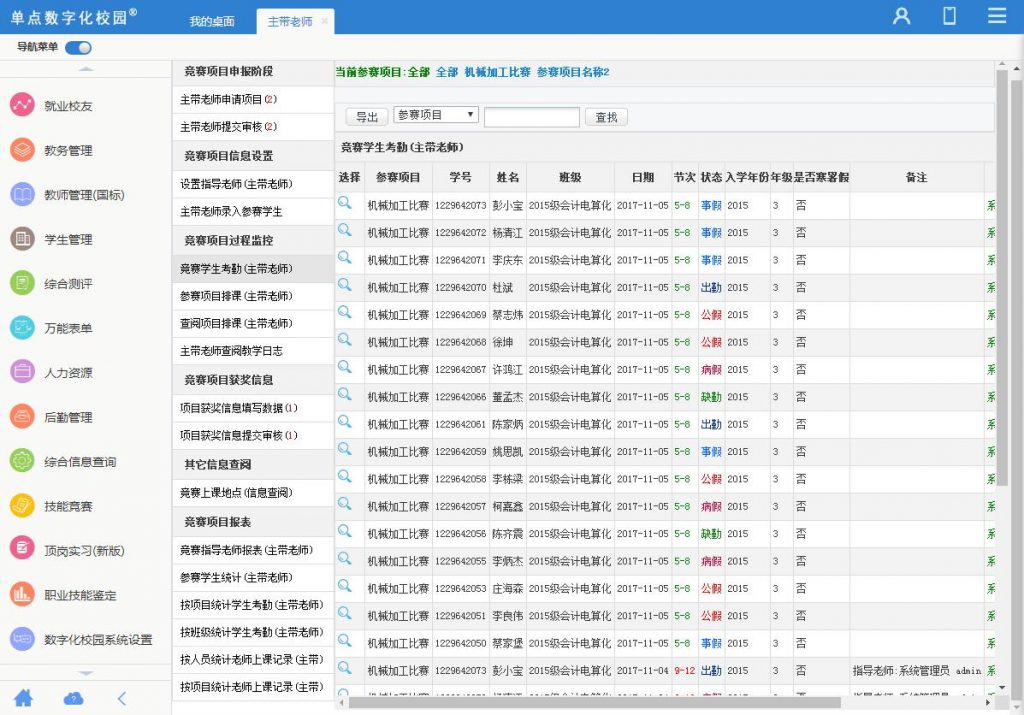Open 参赛学生统计(主带老师) menu item
The height and width of the screenshot is (715, 1024).
253,577
